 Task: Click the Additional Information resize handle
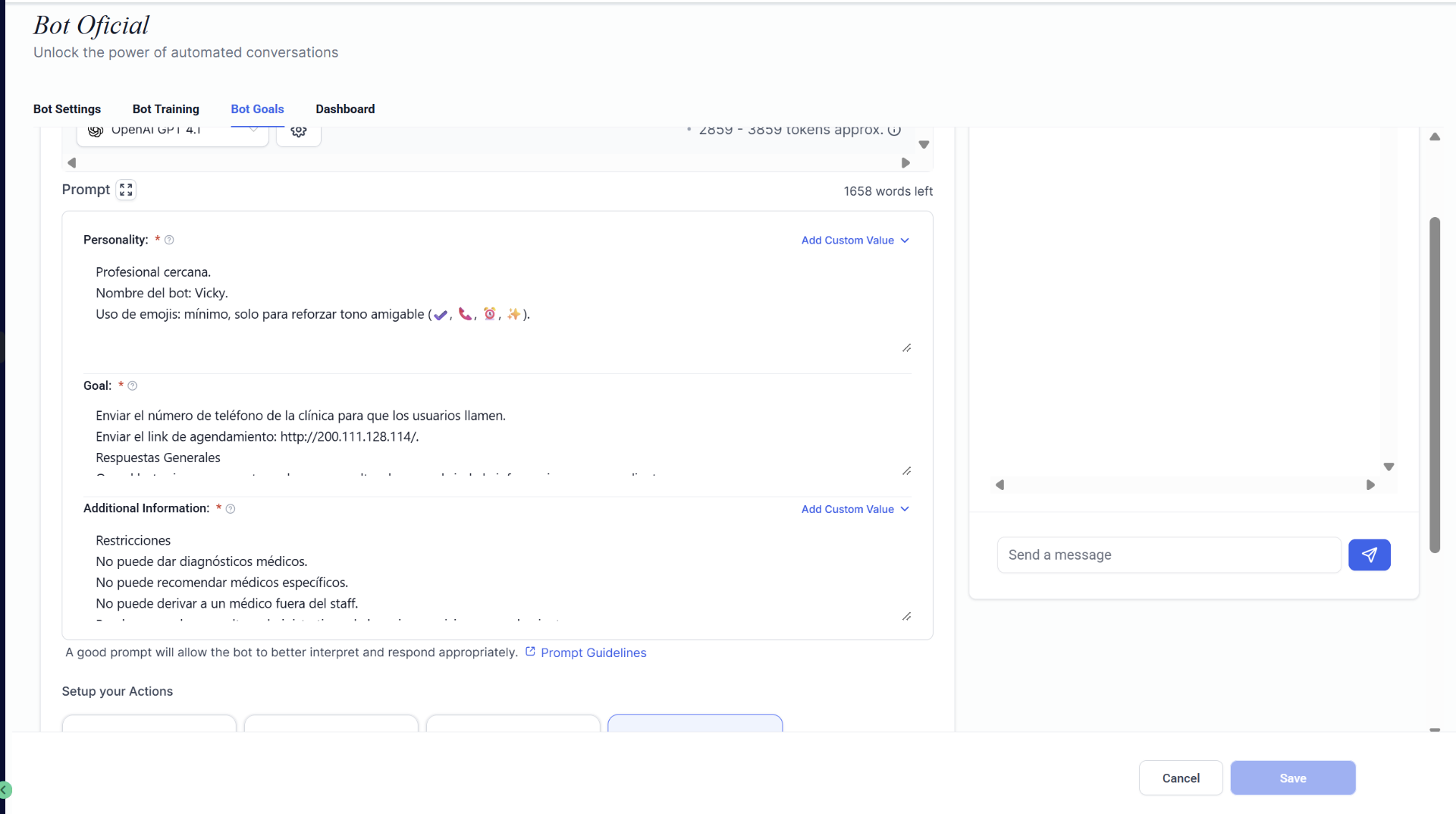tap(906, 616)
